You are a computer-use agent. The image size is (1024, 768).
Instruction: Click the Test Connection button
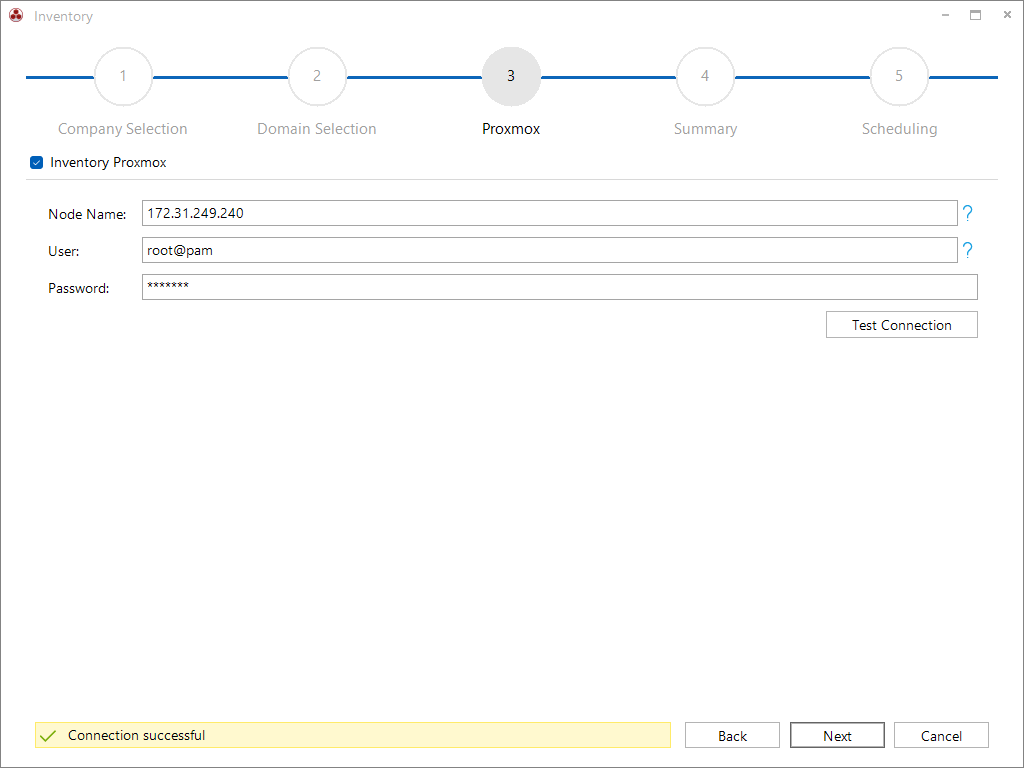(901, 325)
